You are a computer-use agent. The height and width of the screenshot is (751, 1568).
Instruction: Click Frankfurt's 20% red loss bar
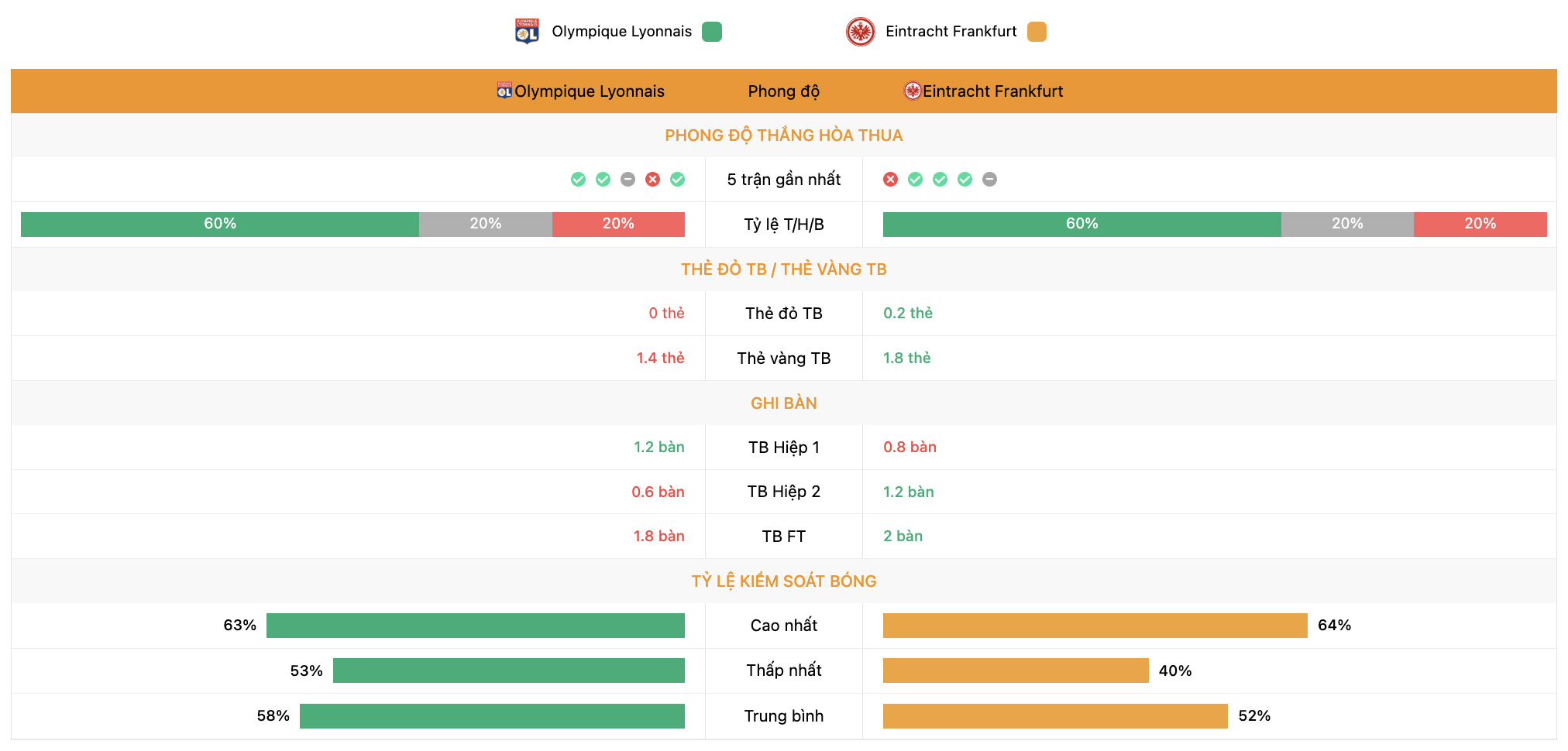coord(1480,224)
